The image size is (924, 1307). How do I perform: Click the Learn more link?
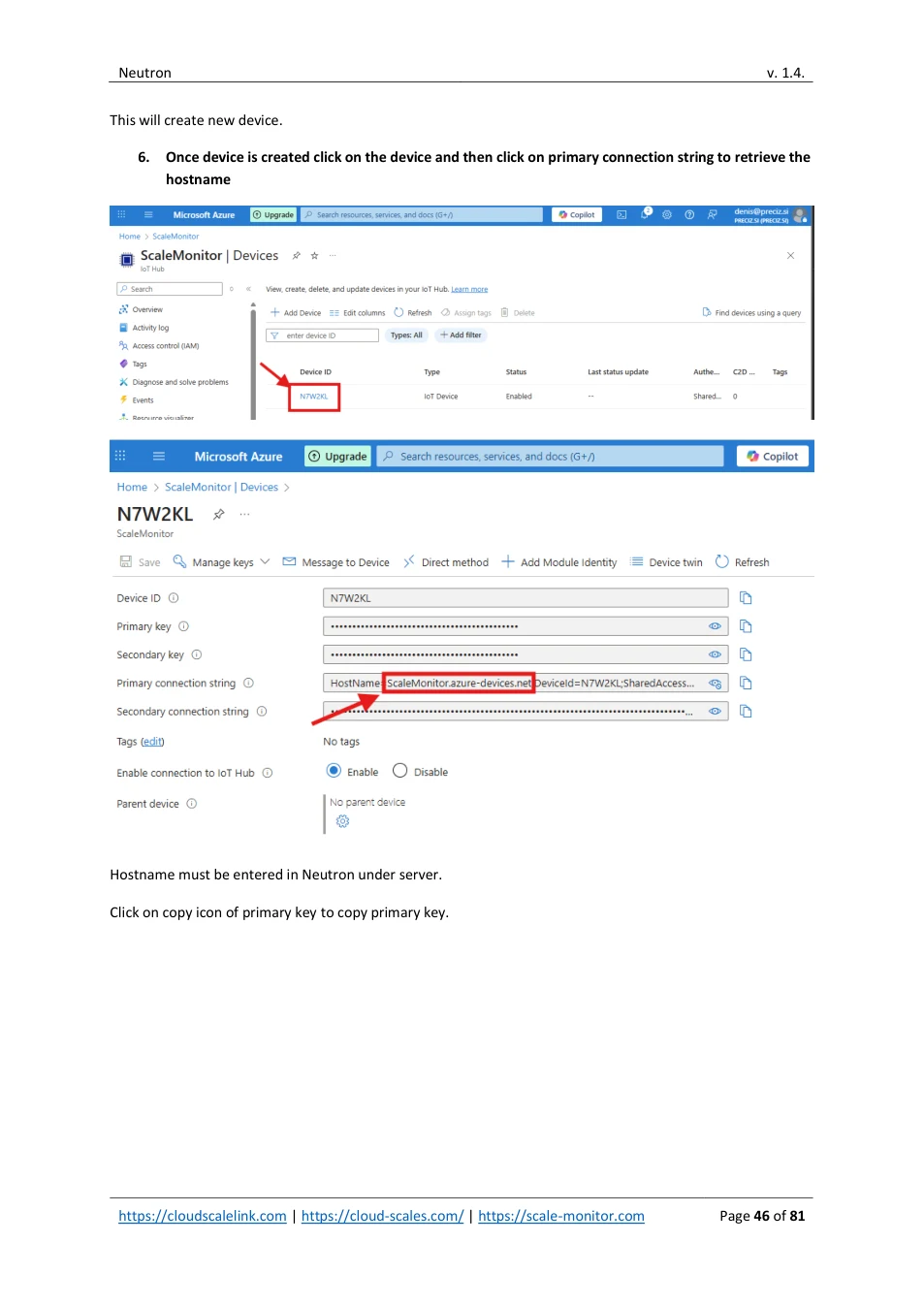pyautogui.click(x=469, y=289)
